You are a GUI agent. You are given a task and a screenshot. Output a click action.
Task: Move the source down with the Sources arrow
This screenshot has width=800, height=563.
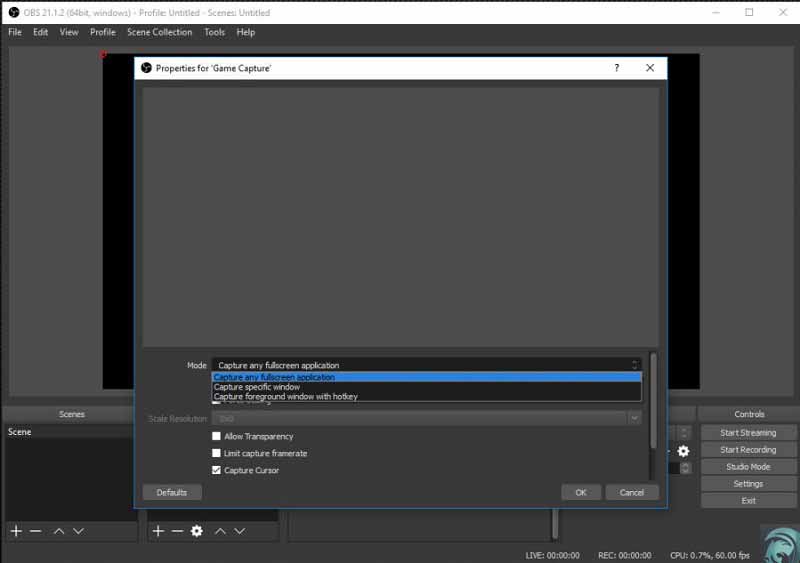tap(239, 531)
